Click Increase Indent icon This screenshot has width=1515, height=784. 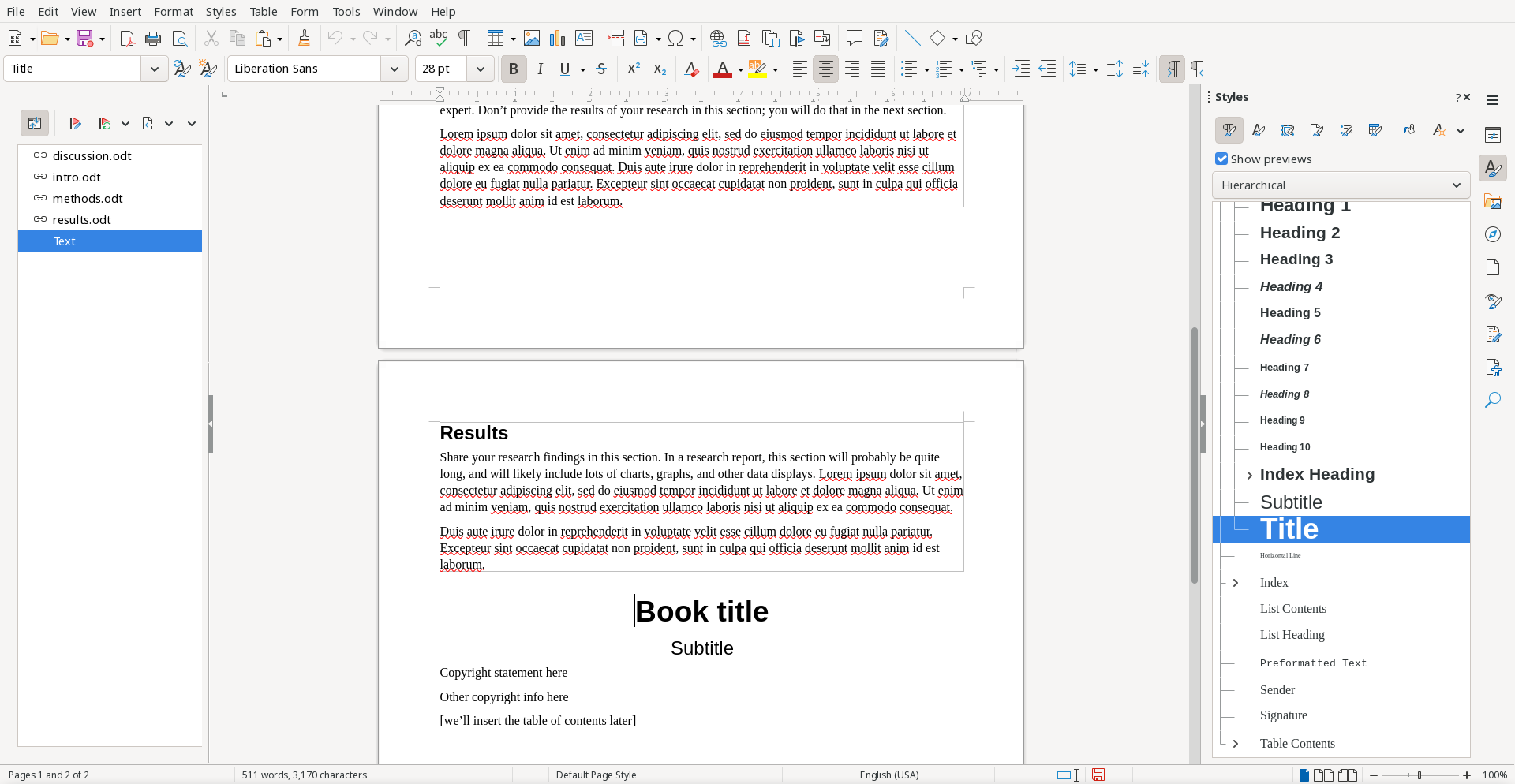click(1021, 69)
